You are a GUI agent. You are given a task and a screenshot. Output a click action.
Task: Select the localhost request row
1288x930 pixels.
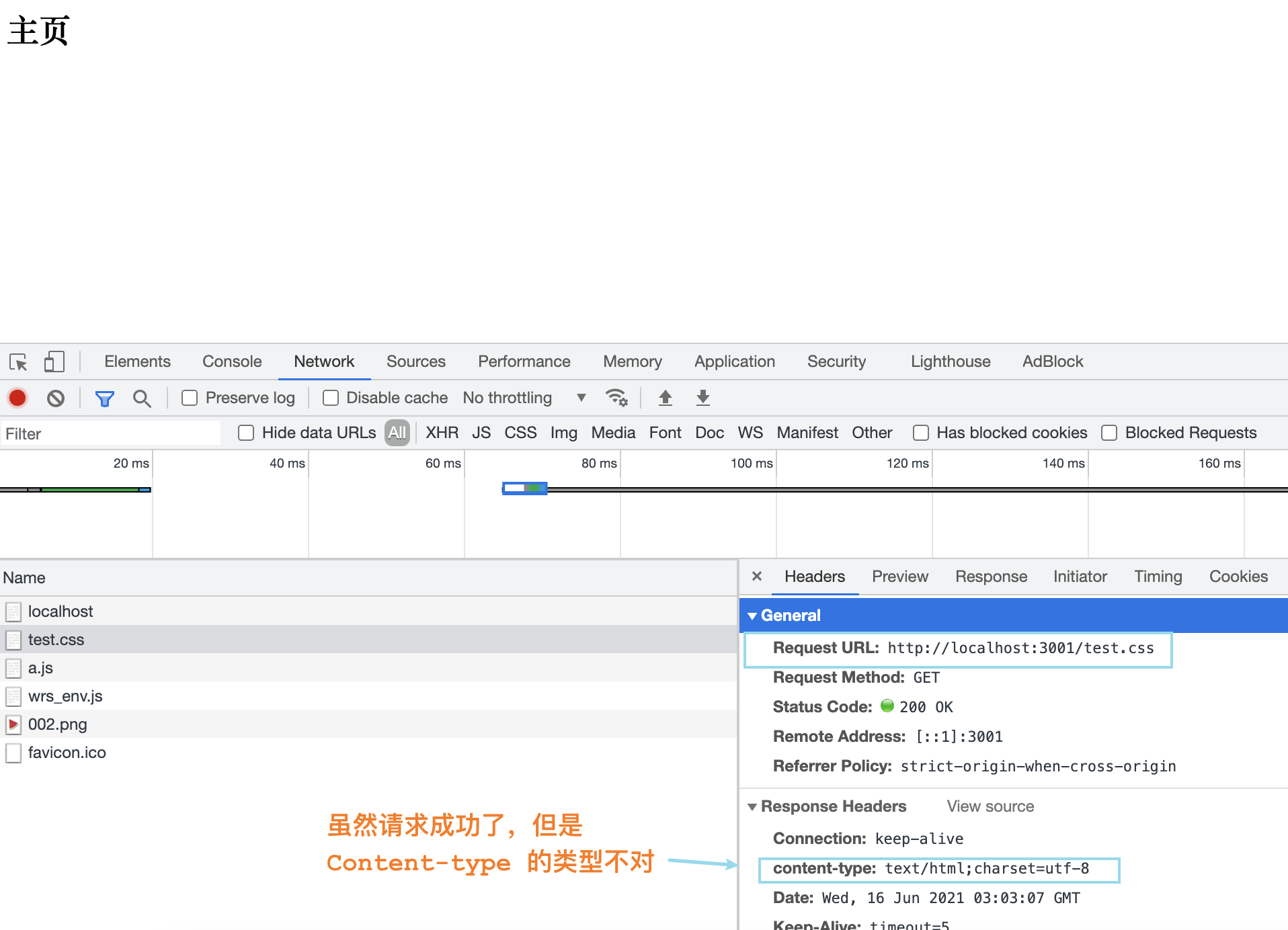[368, 611]
